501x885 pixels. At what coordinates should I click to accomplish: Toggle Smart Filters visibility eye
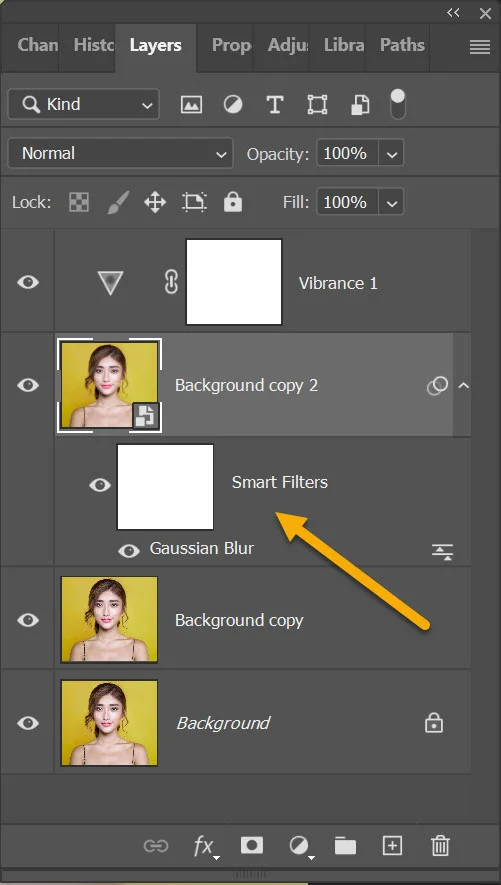[100, 485]
